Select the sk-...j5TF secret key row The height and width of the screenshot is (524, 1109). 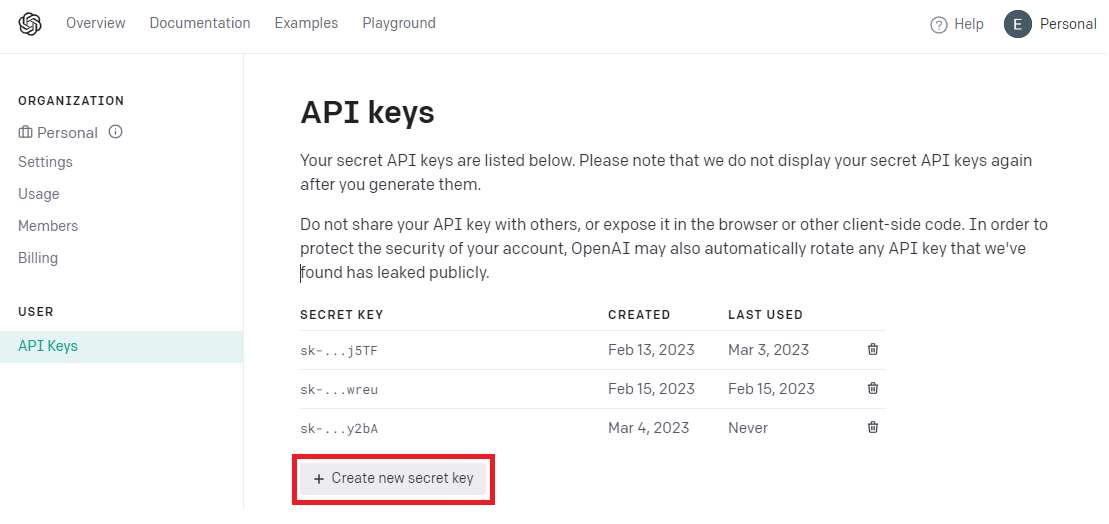click(593, 350)
